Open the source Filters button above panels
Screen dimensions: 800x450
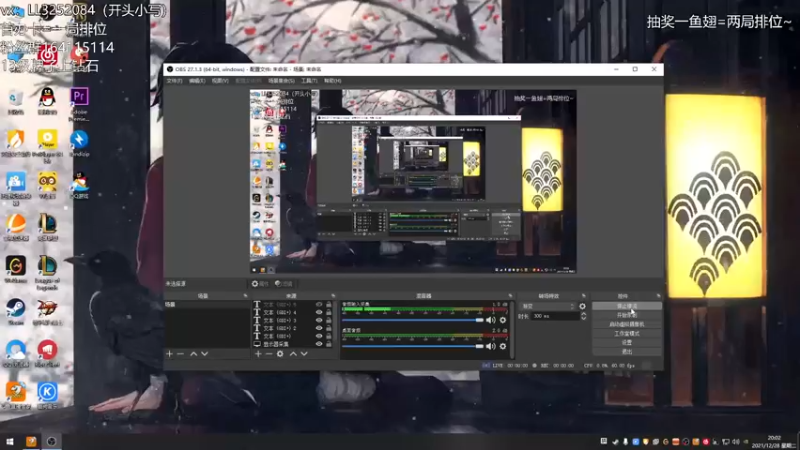[284, 284]
